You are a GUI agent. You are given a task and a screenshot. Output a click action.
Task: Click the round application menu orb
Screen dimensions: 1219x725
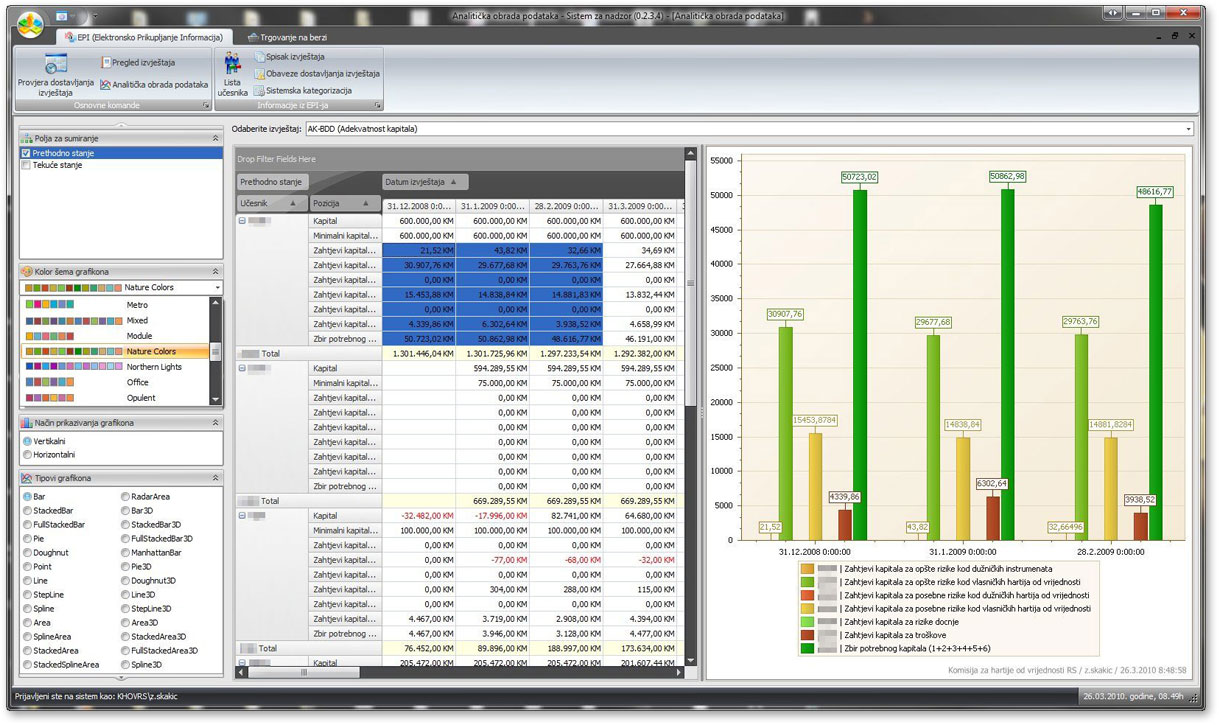[x=31, y=22]
